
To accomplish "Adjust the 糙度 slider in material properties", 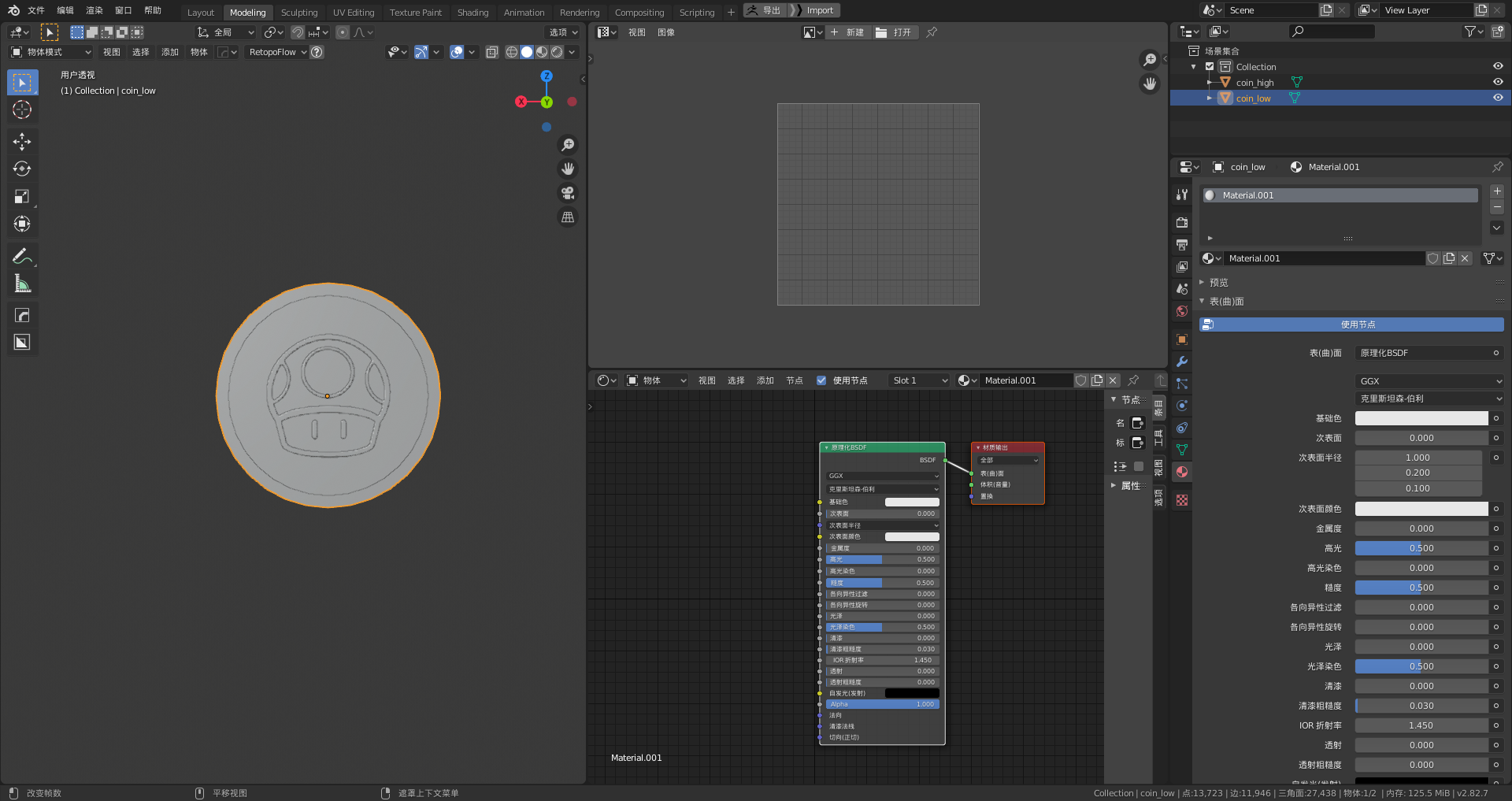I will (1421, 588).
